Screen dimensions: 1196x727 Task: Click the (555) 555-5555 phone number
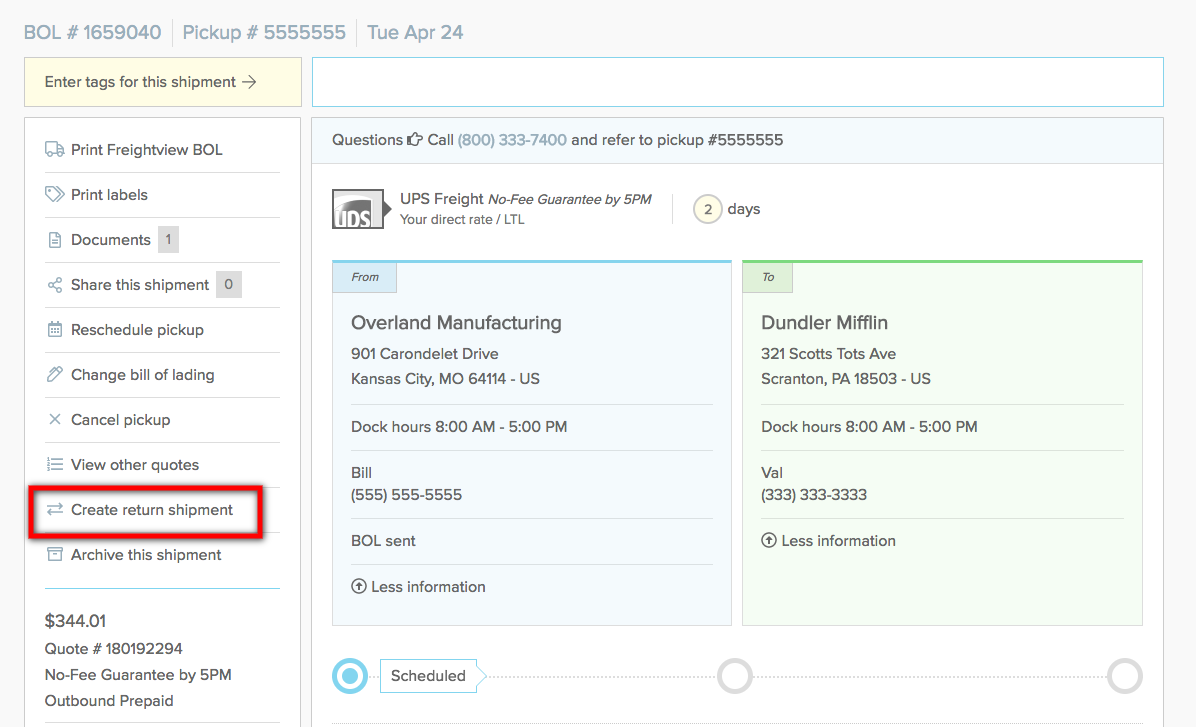point(407,495)
